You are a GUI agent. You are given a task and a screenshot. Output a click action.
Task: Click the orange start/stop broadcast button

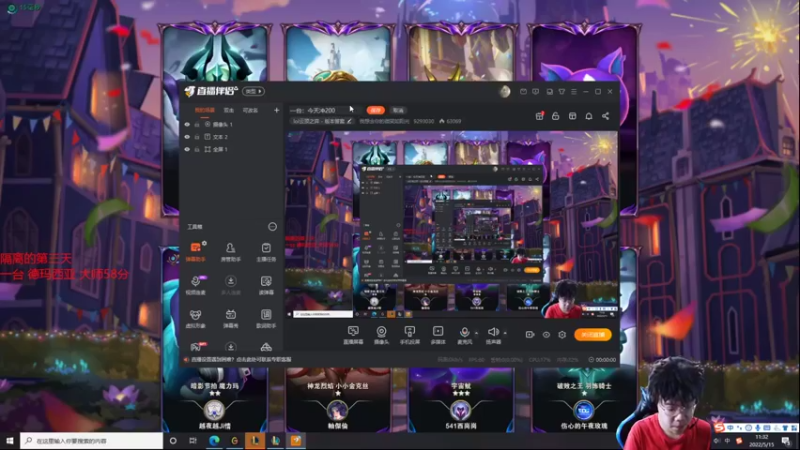point(593,335)
